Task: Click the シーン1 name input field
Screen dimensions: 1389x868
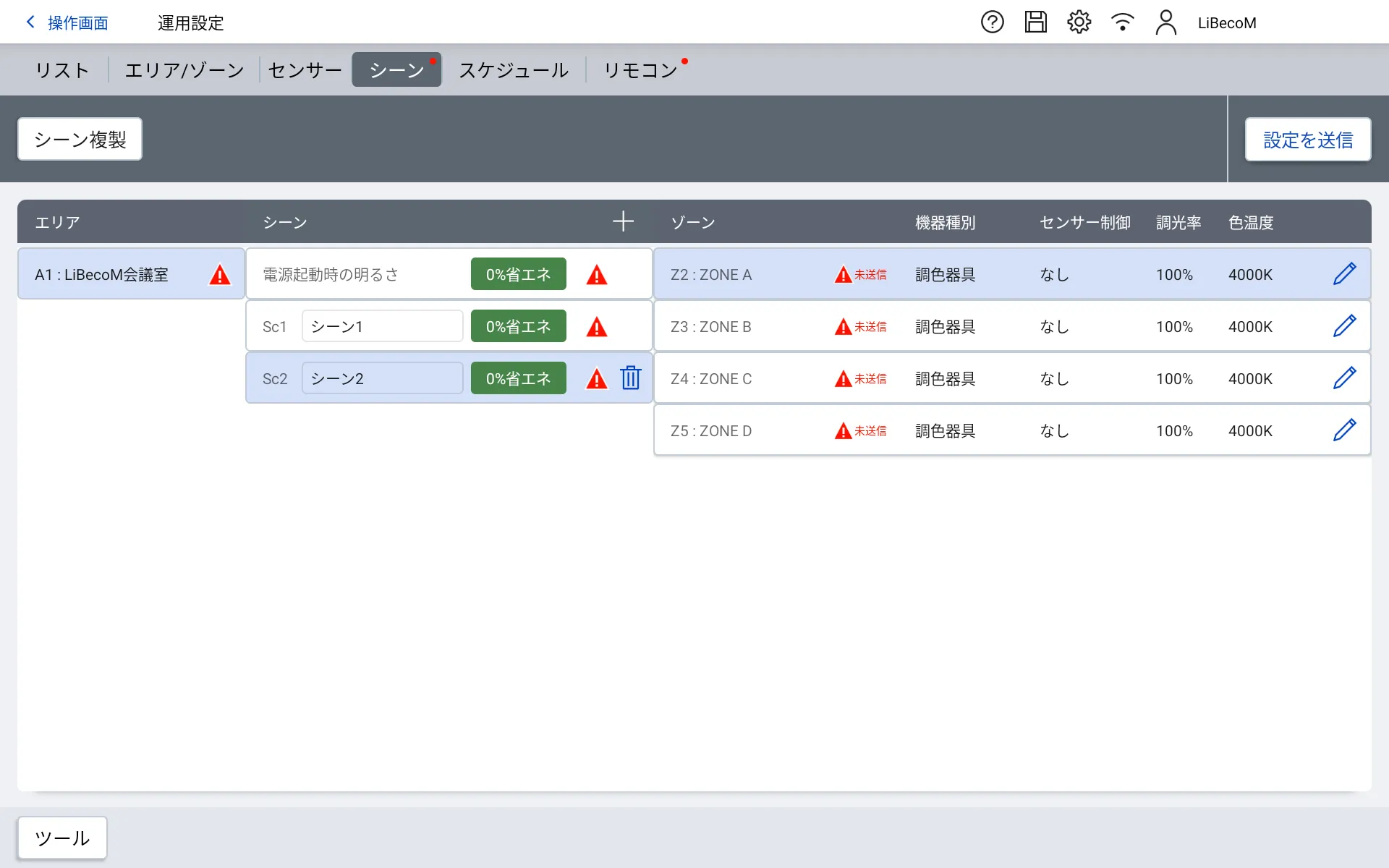Action: click(x=382, y=326)
